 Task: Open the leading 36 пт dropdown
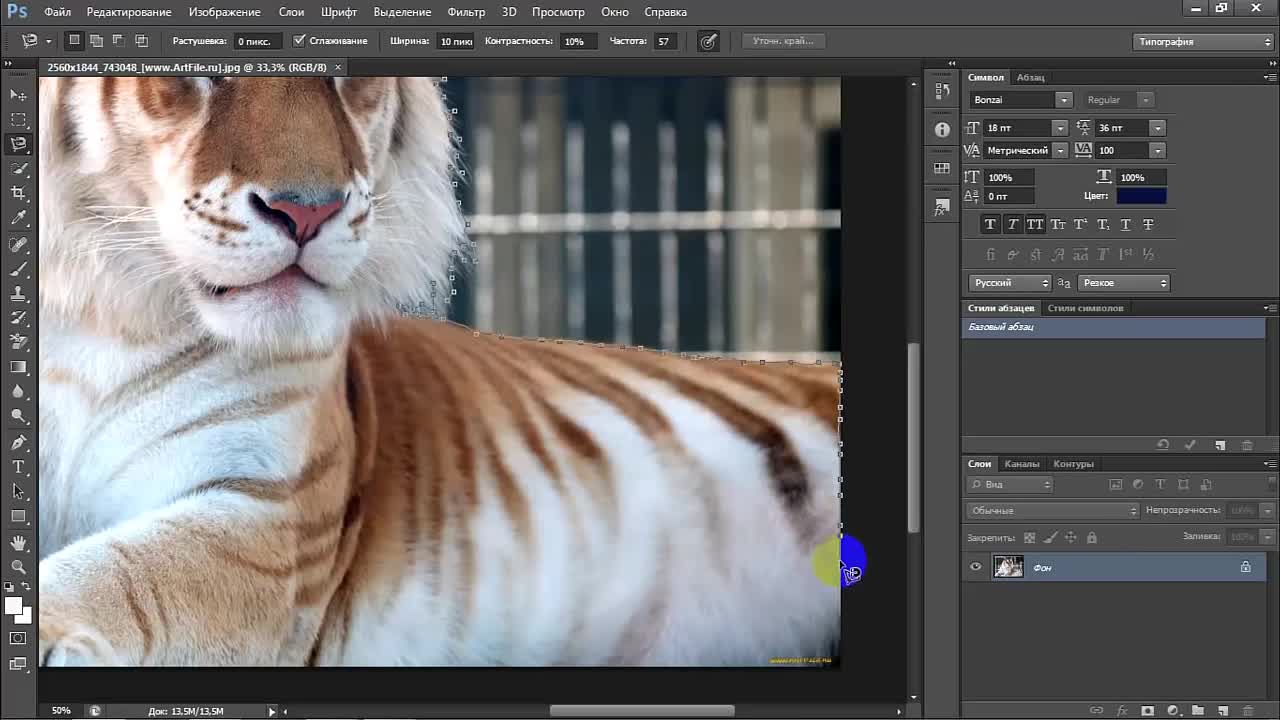click(x=1157, y=128)
